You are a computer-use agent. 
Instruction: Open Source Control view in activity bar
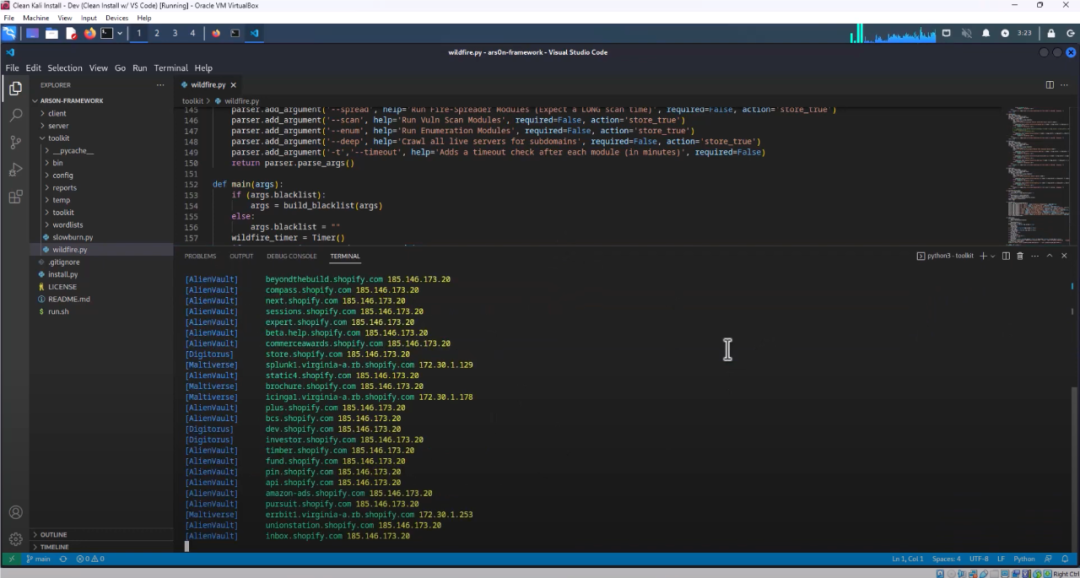[15, 143]
